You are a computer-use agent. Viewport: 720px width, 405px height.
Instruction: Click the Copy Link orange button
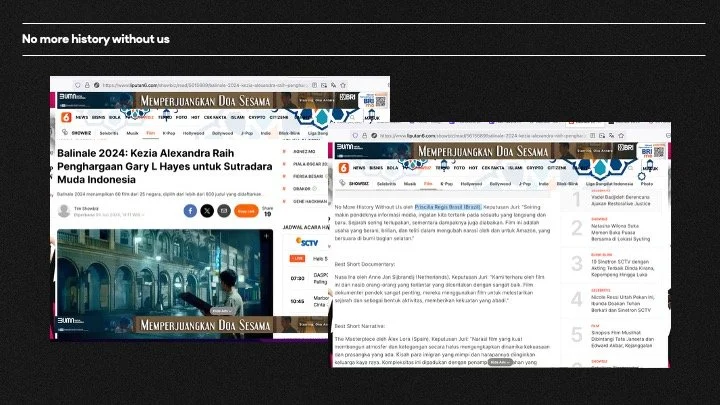pos(246,211)
